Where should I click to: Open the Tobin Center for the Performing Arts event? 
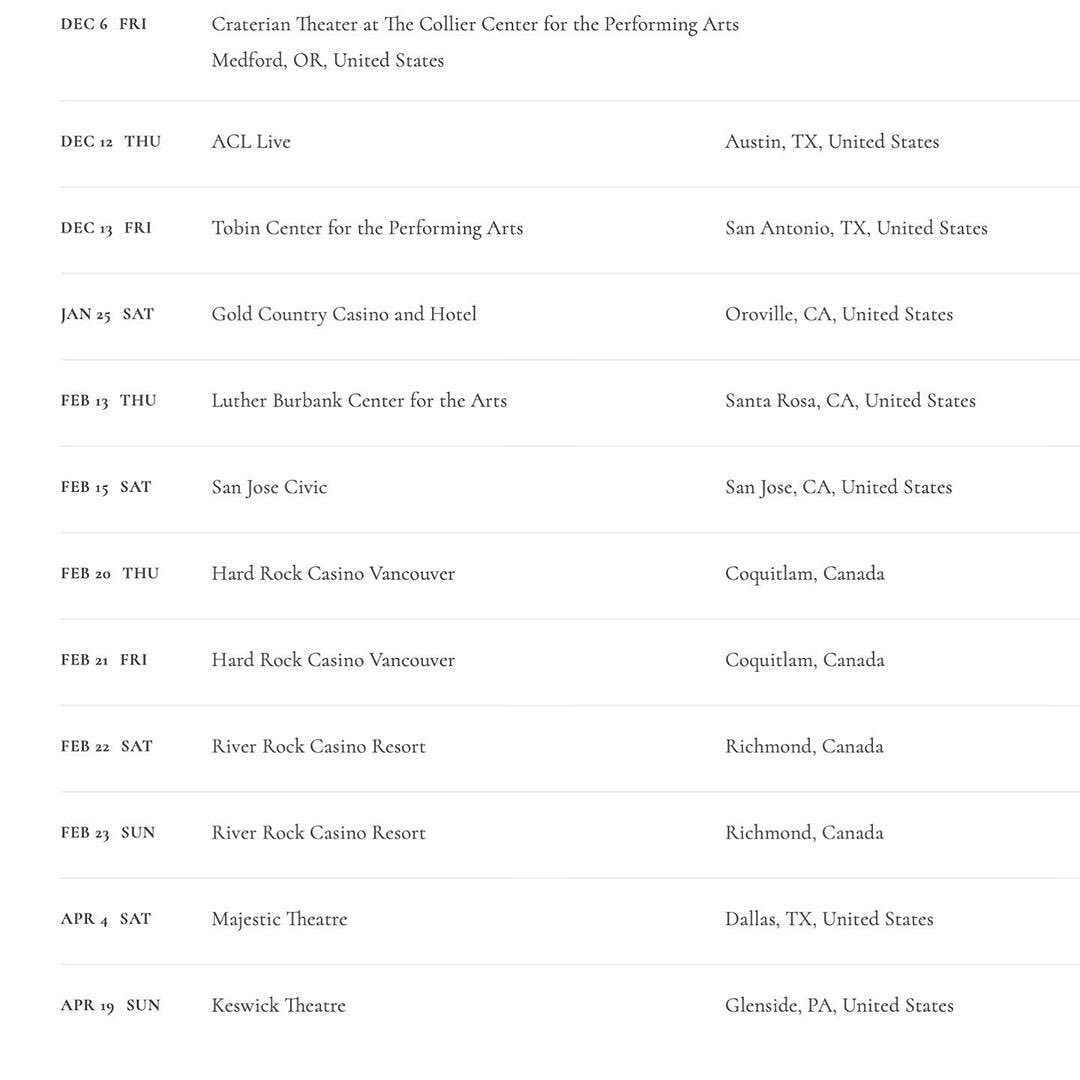[367, 229]
